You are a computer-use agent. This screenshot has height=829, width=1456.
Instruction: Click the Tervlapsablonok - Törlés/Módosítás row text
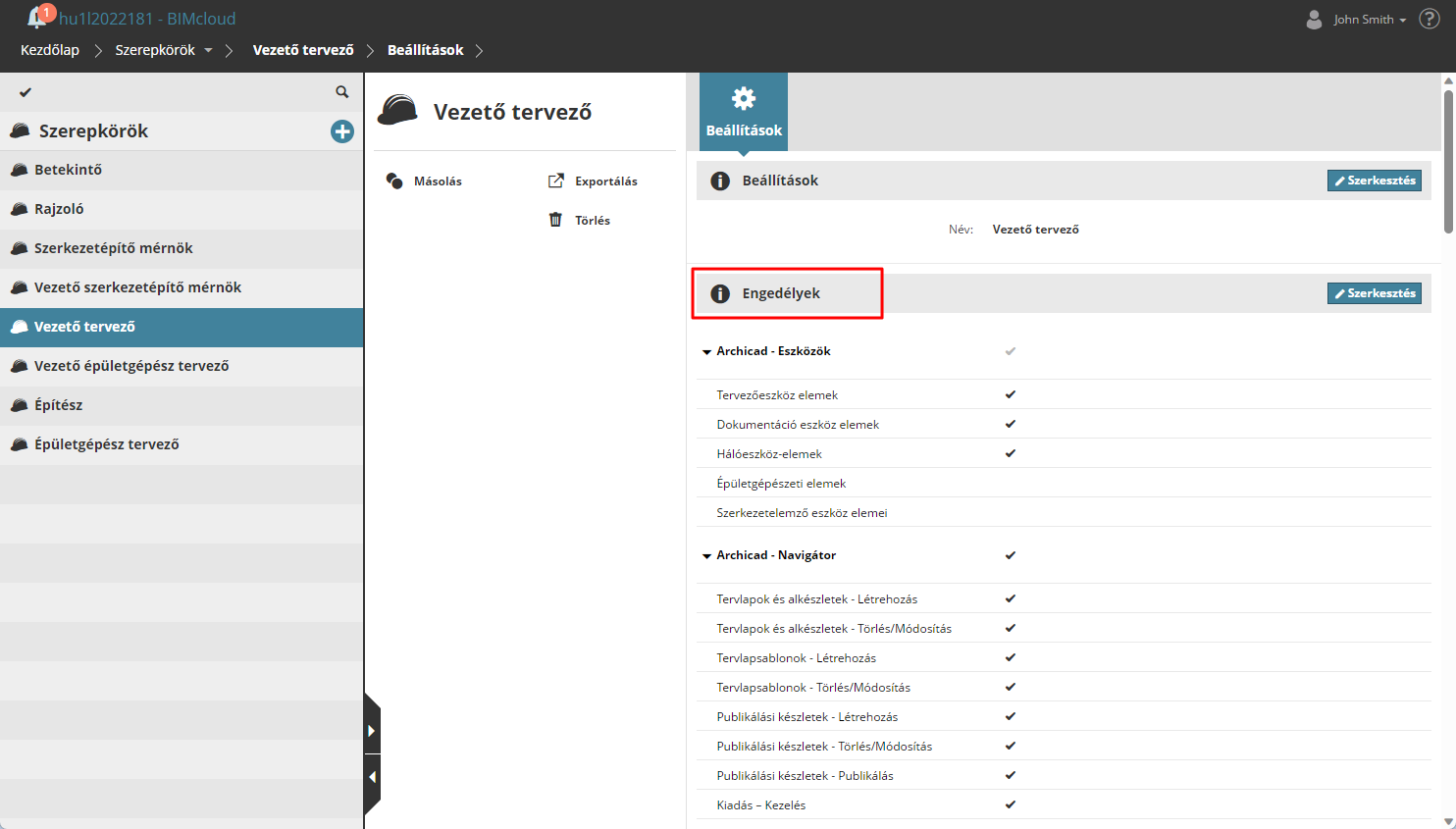point(813,688)
